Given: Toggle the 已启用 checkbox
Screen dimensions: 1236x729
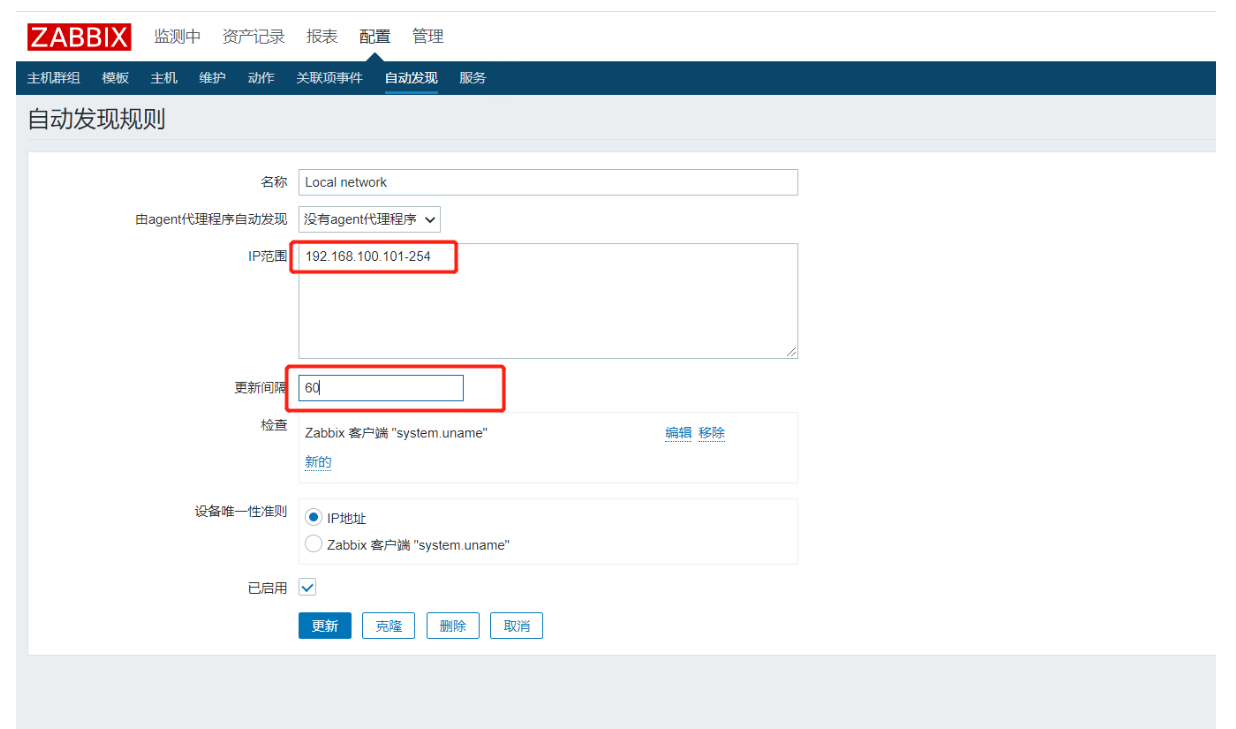Looking at the screenshot, I should click(308, 588).
